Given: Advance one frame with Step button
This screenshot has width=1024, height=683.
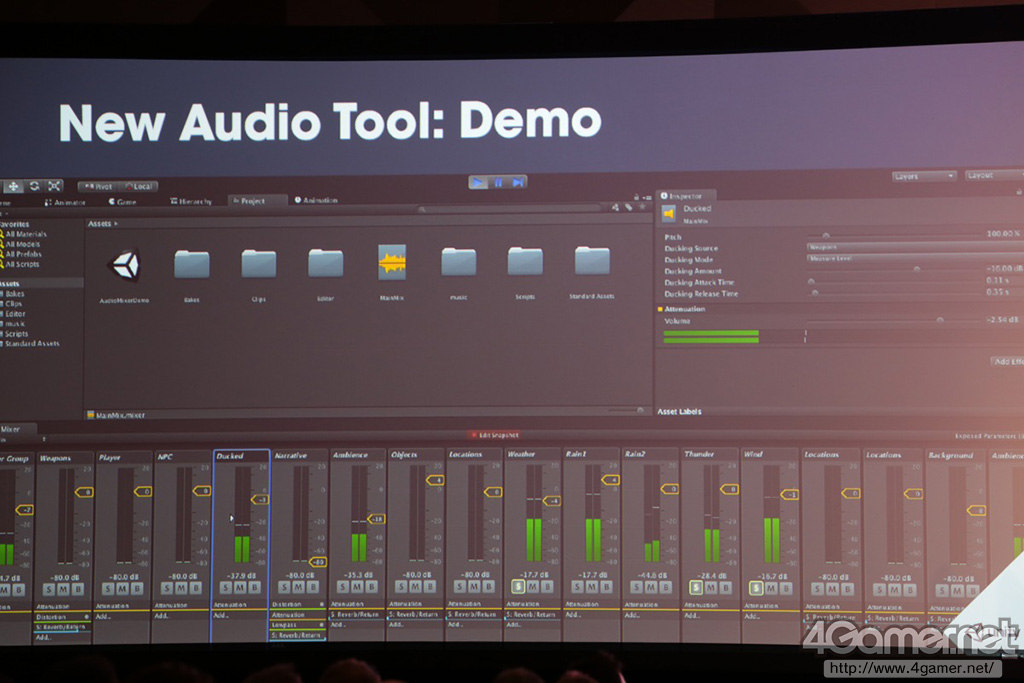Looking at the screenshot, I should (518, 182).
